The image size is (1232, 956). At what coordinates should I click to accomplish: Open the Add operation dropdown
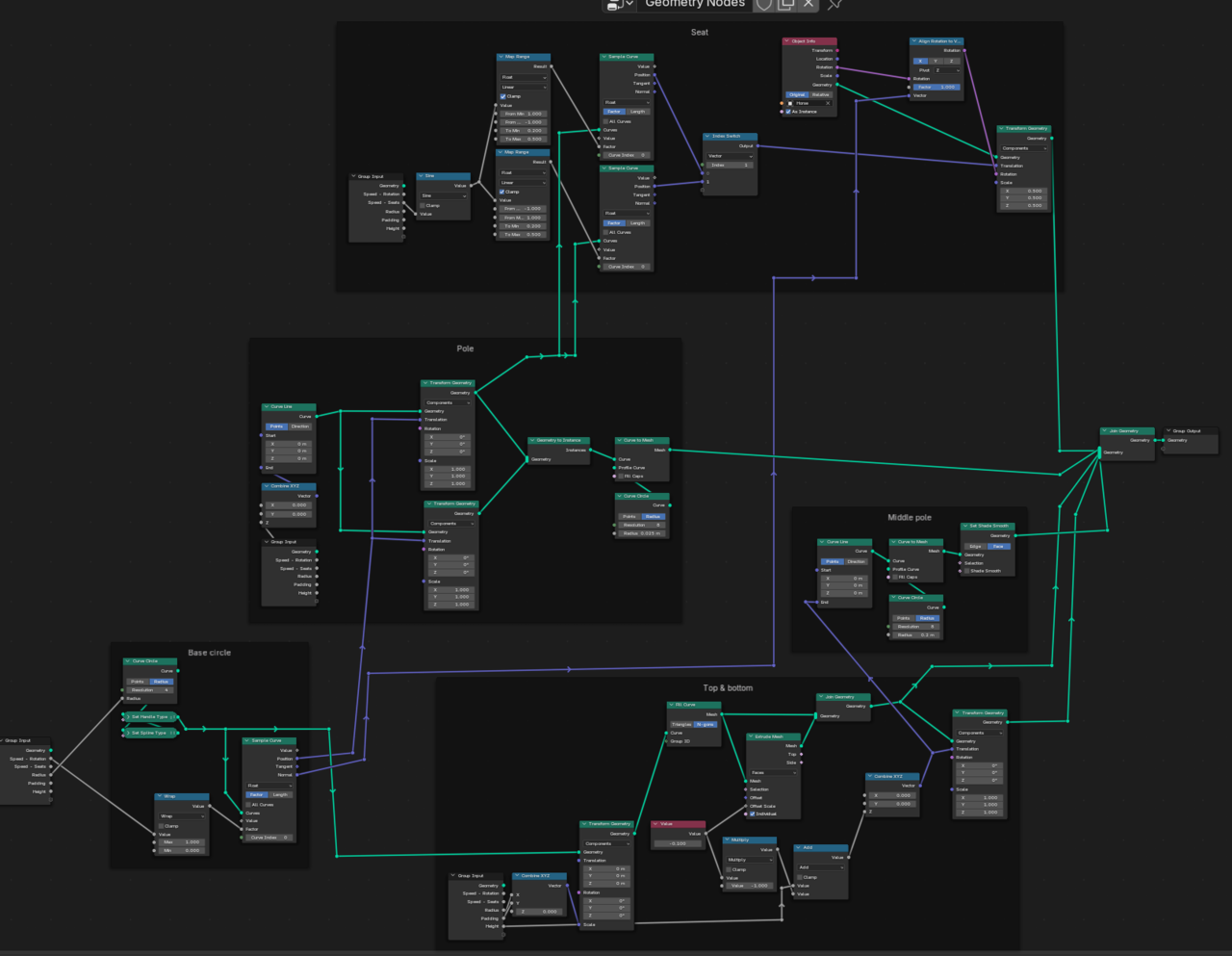tap(821, 867)
